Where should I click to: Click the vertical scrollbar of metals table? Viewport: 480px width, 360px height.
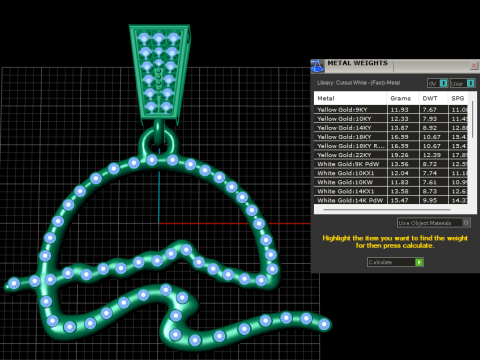click(x=472, y=120)
